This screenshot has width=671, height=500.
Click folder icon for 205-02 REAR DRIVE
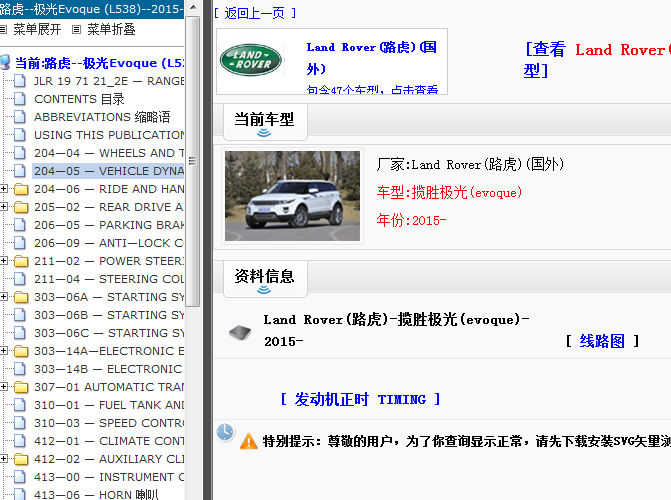click(x=21, y=207)
